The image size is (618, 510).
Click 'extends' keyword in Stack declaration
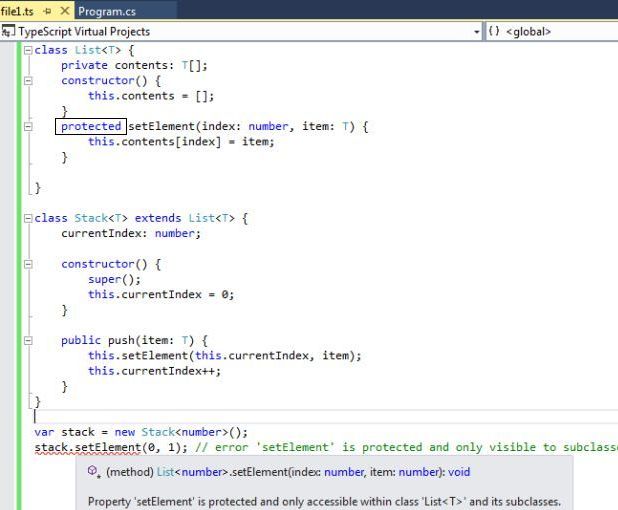pyautogui.click(x=158, y=218)
